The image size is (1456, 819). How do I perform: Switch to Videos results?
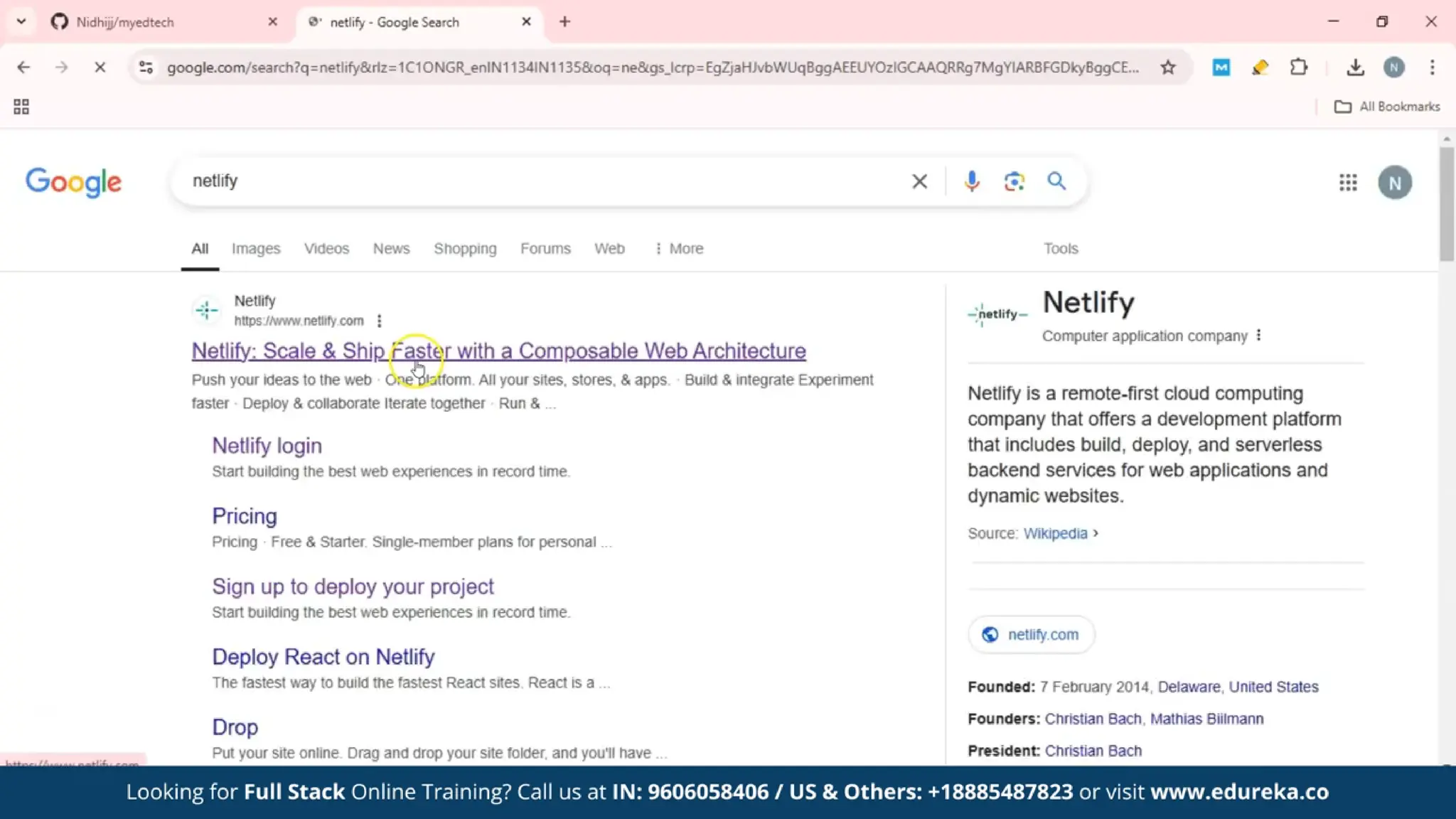click(326, 249)
